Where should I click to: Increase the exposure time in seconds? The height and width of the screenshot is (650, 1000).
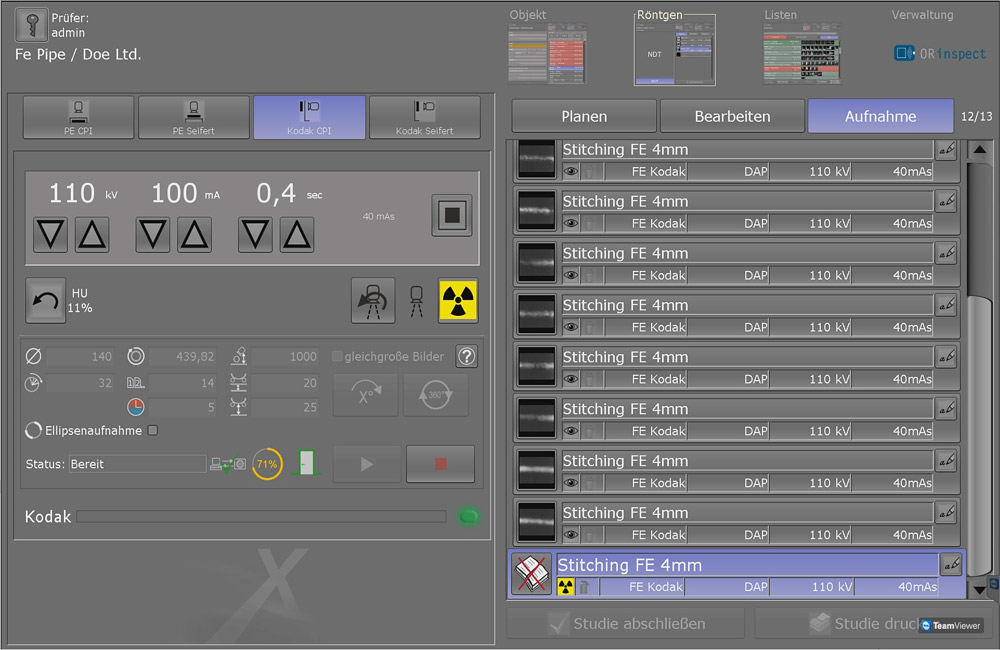coord(297,235)
